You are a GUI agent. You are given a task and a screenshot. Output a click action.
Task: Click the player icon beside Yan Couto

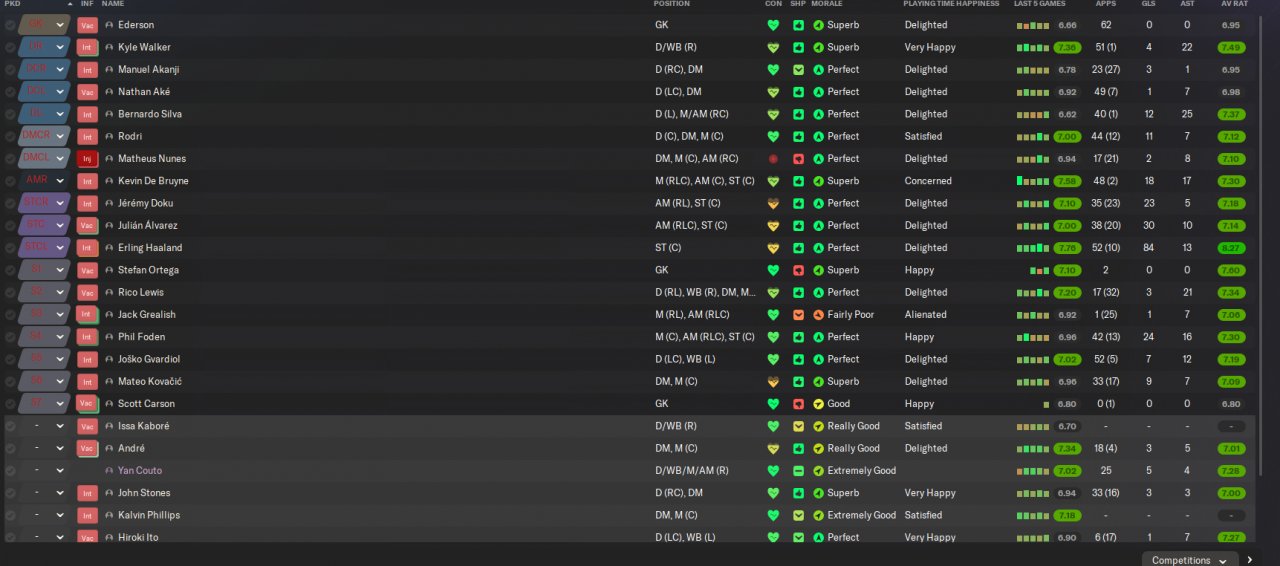109,470
